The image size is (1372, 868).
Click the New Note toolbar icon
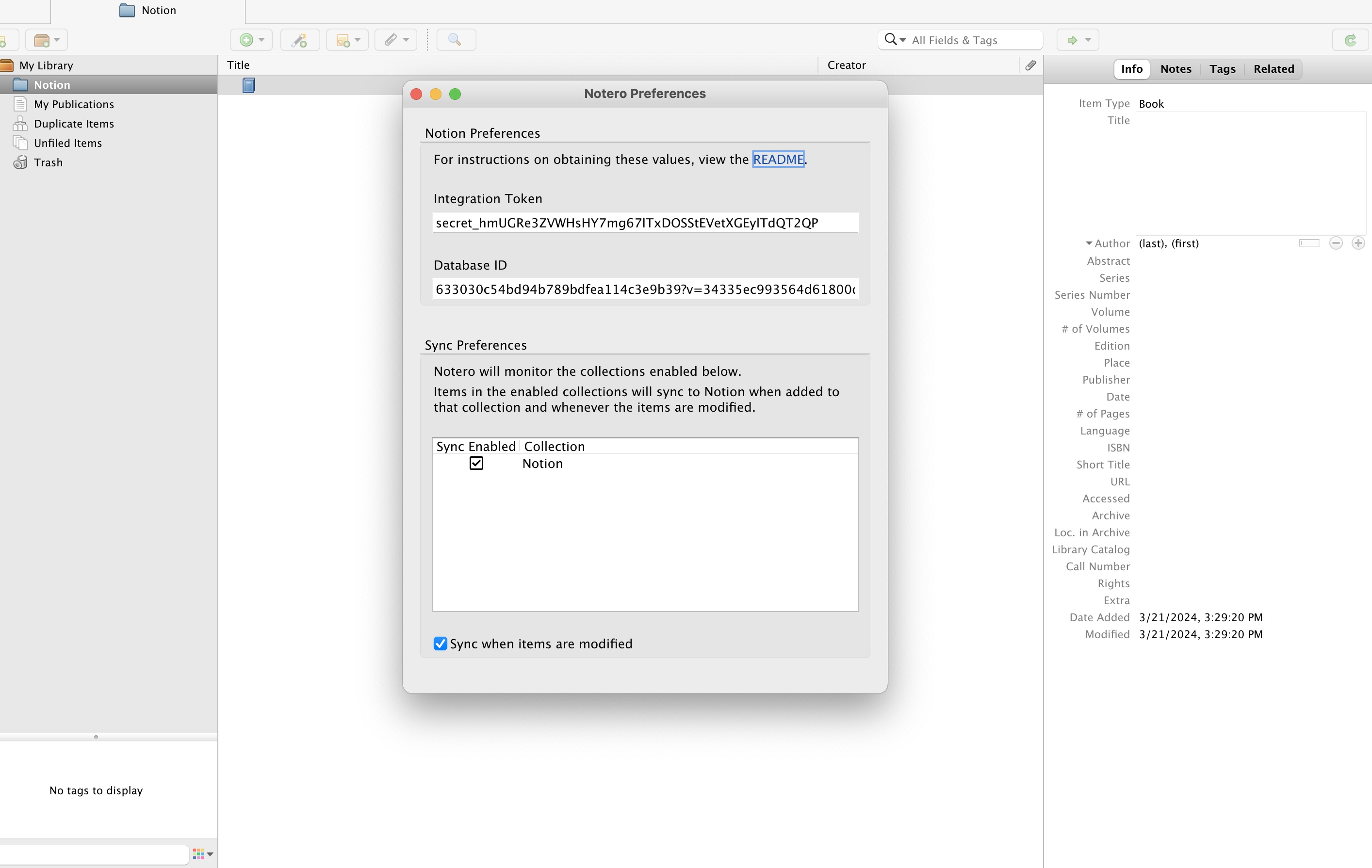[343, 40]
